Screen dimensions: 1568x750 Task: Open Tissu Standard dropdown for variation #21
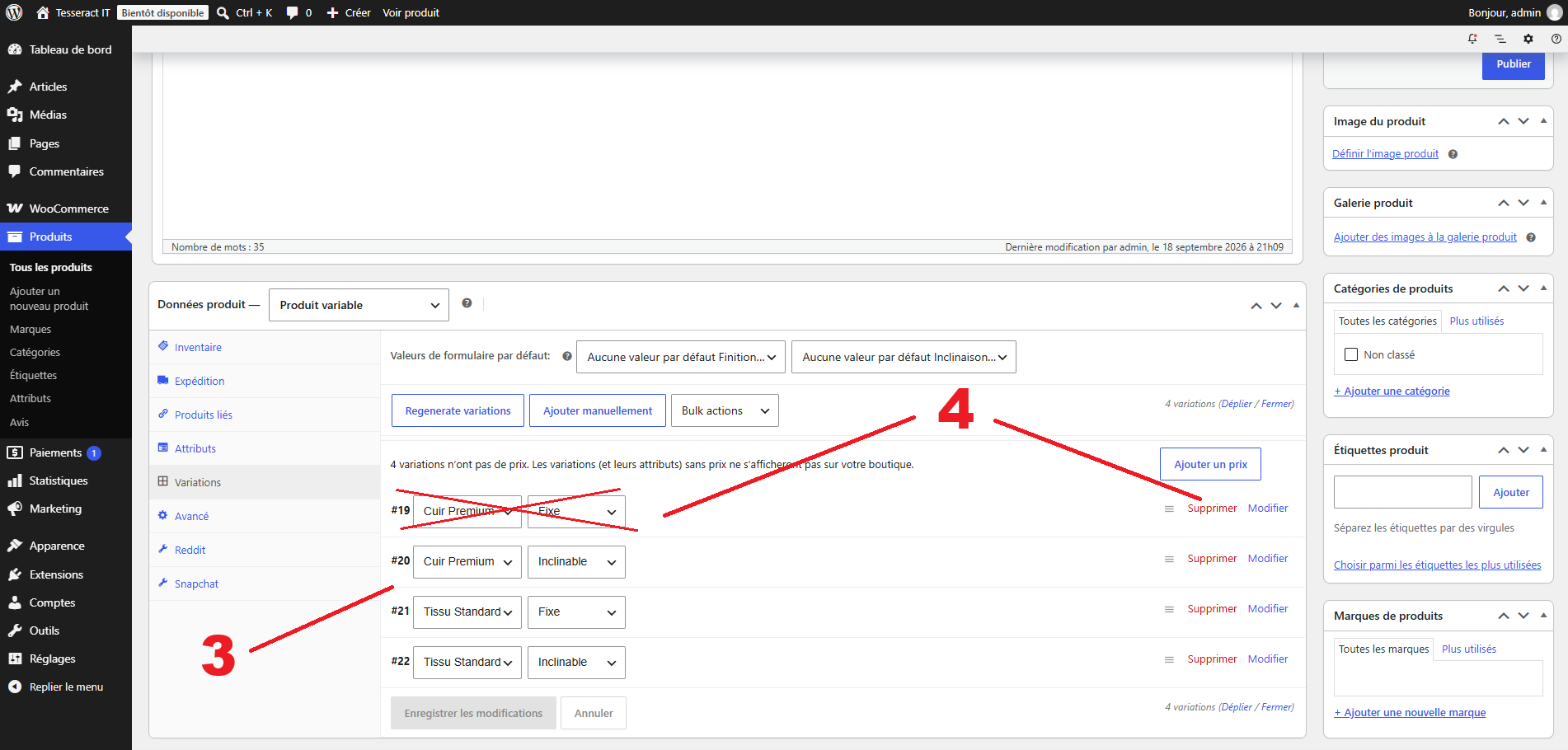point(467,612)
